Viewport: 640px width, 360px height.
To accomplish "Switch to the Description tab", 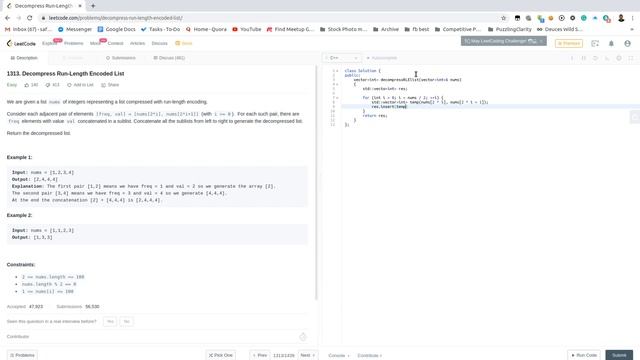I will click(x=24, y=58).
